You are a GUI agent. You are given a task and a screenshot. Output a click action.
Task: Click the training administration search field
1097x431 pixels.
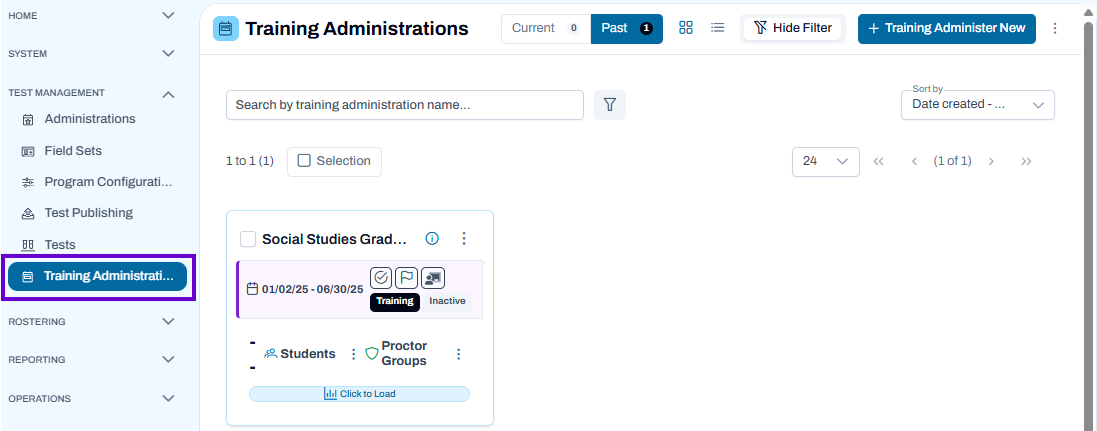pyautogui.click(x=404, y=105)
